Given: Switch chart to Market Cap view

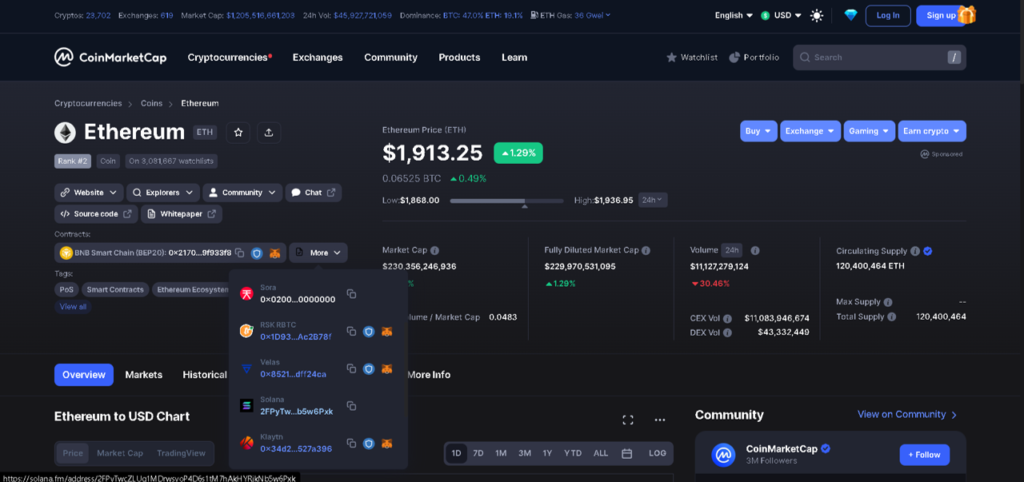Looking at the screenshot, I should click(x=120, y=453).
